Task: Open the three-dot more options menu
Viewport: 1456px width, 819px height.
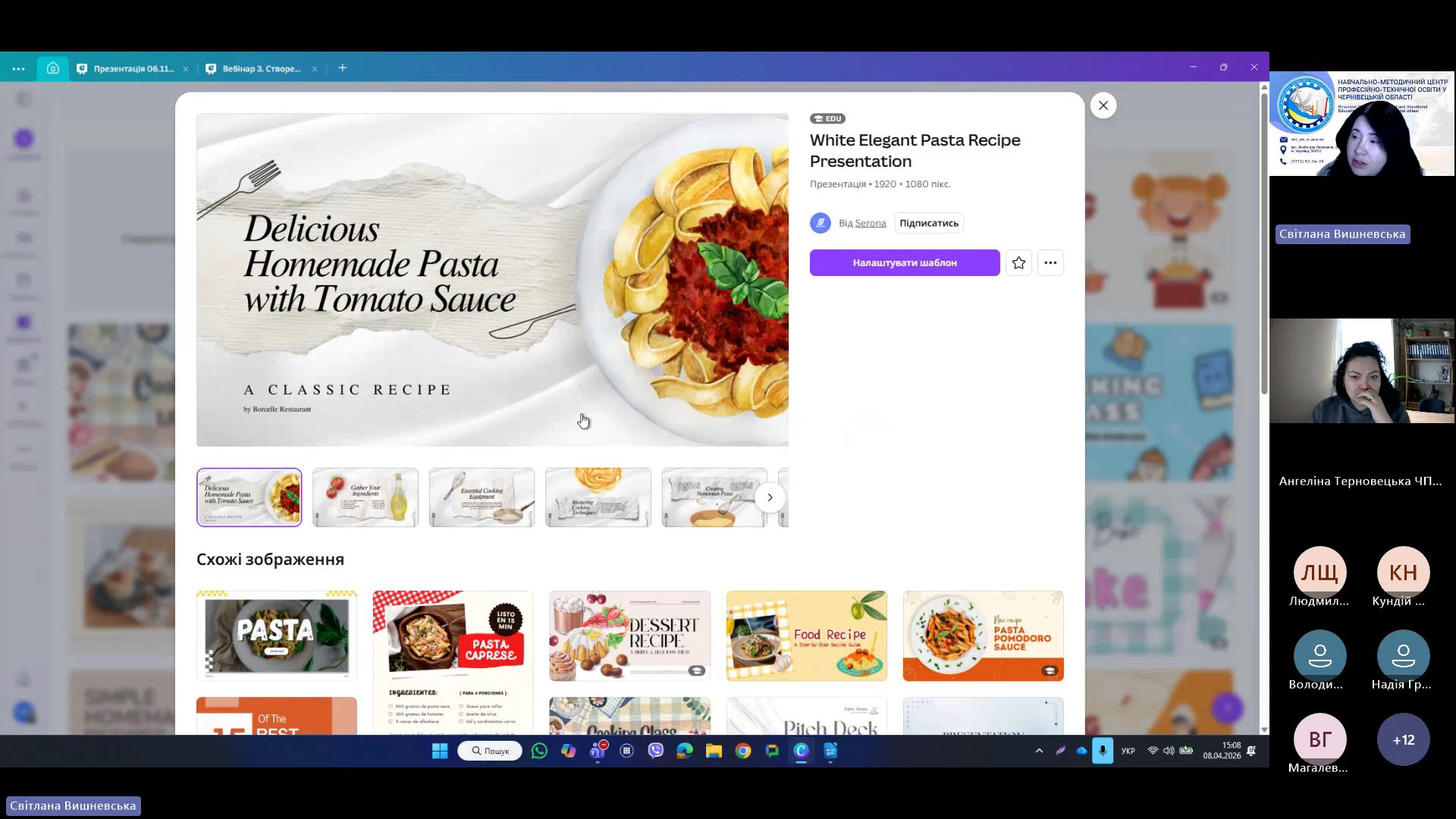Action: (x=1050, y=263)
